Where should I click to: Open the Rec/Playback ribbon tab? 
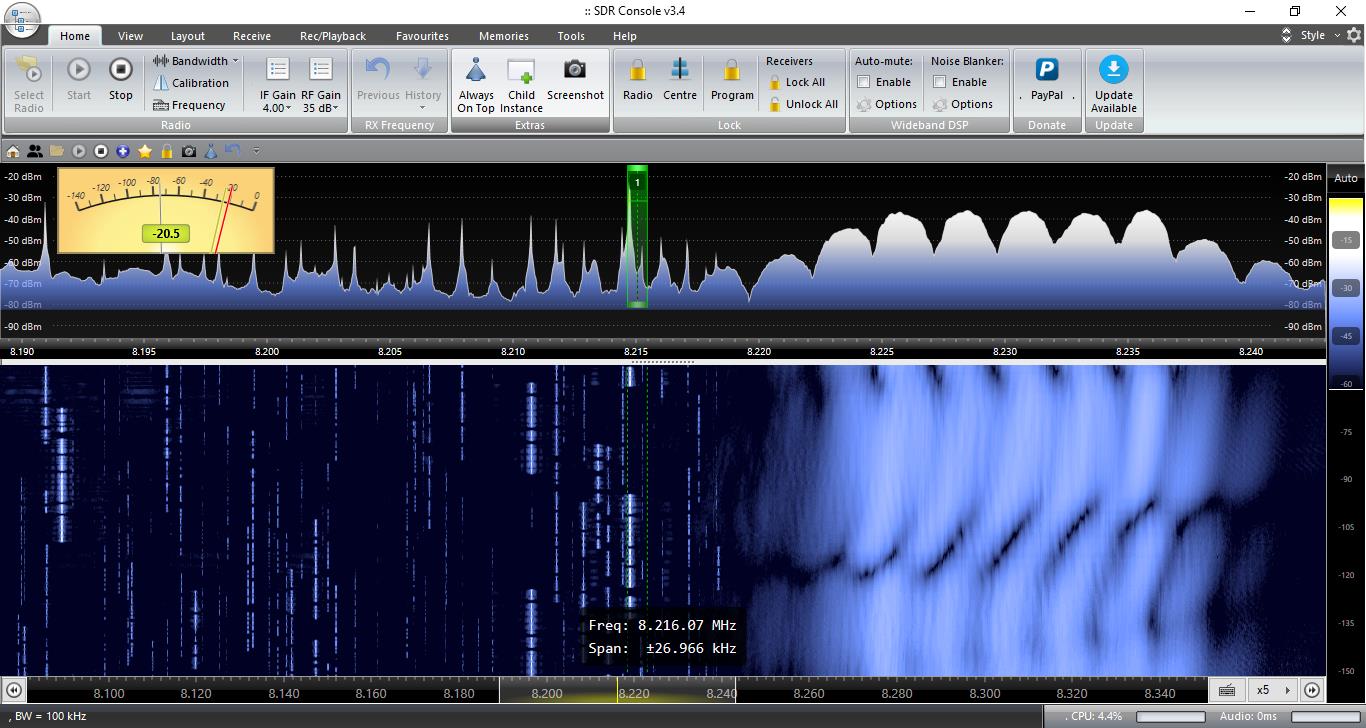(x=333, y=36)
